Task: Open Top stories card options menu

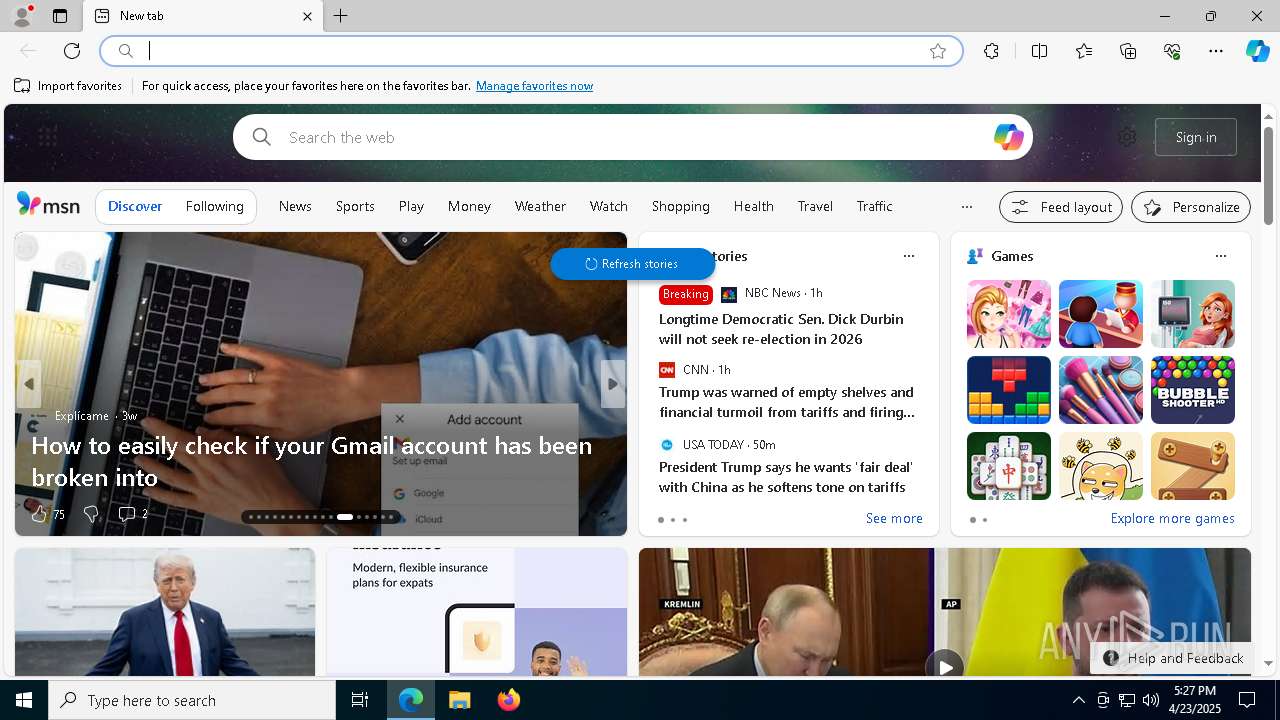Action: pos(909,256)
